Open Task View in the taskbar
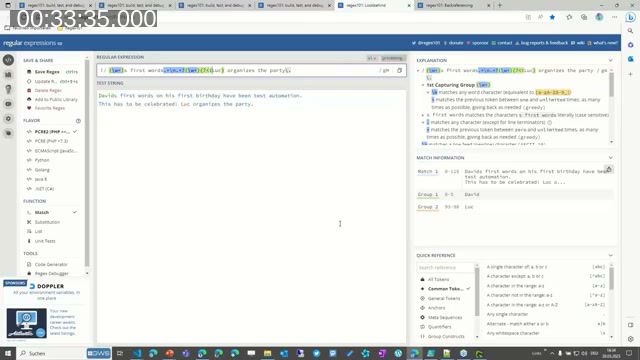The image size is (640, 360). pyautogui.click(x=120, y=353)
